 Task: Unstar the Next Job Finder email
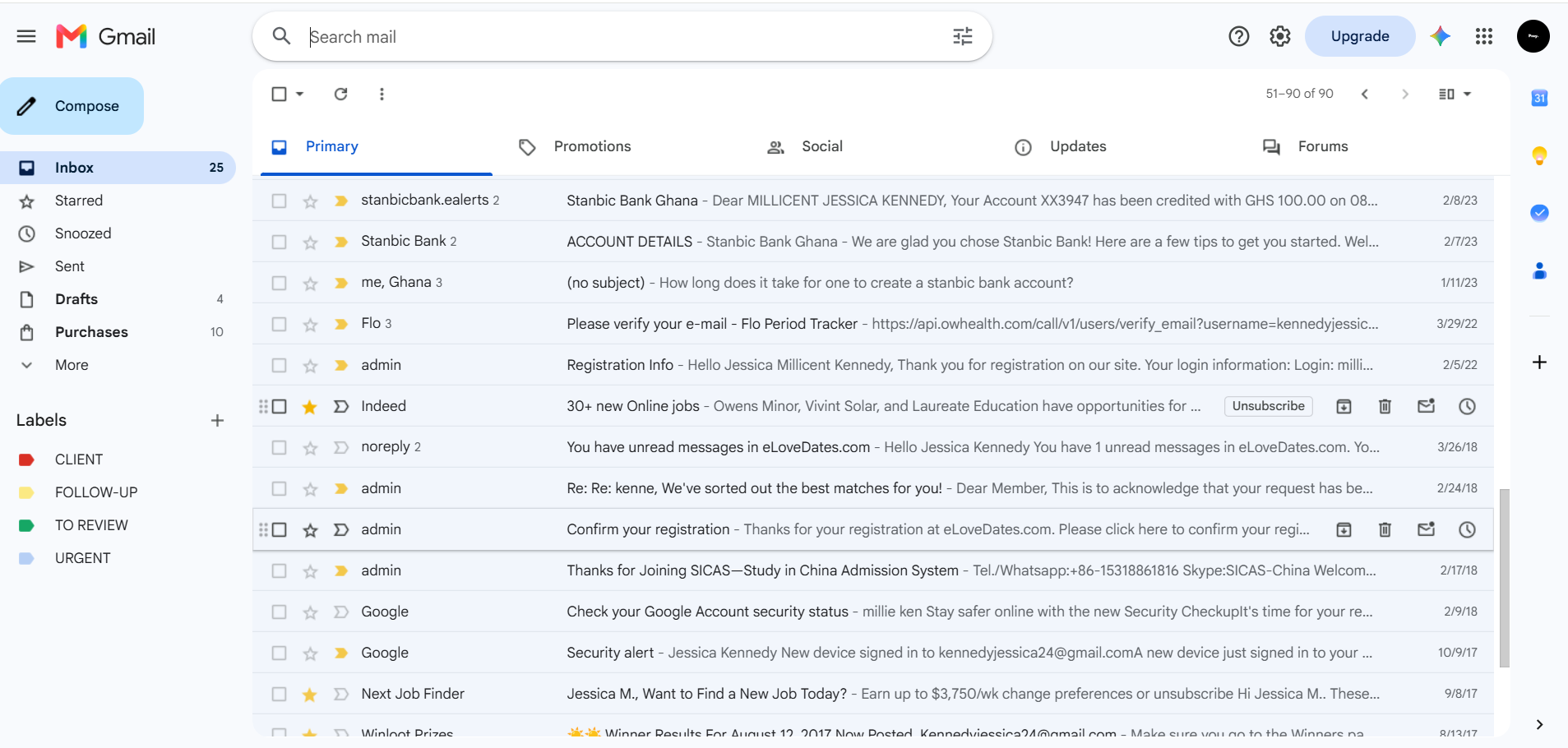tap(310, 694)
